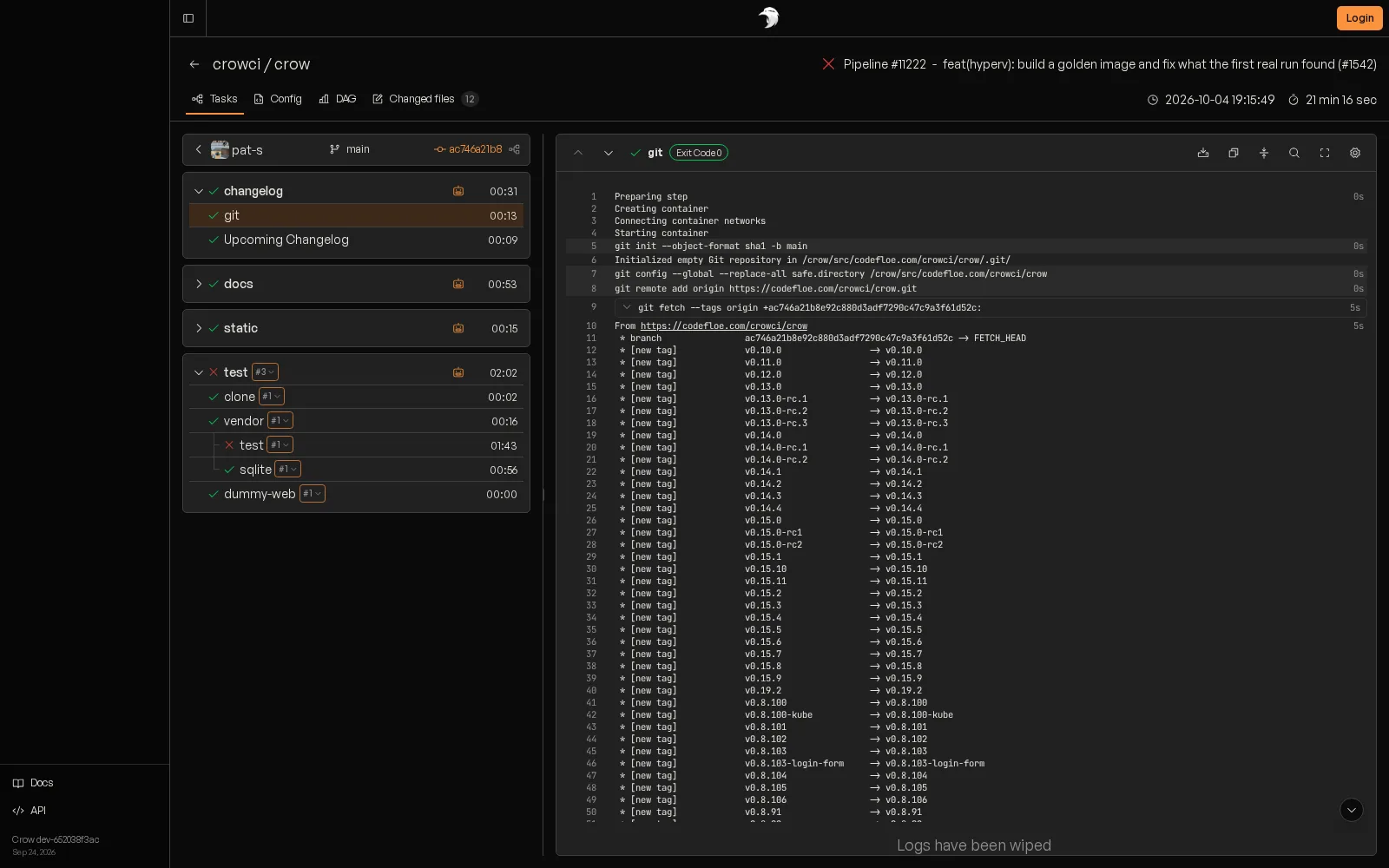
Task: Open the log viewer settings gear
Action: pos(1355,153)
